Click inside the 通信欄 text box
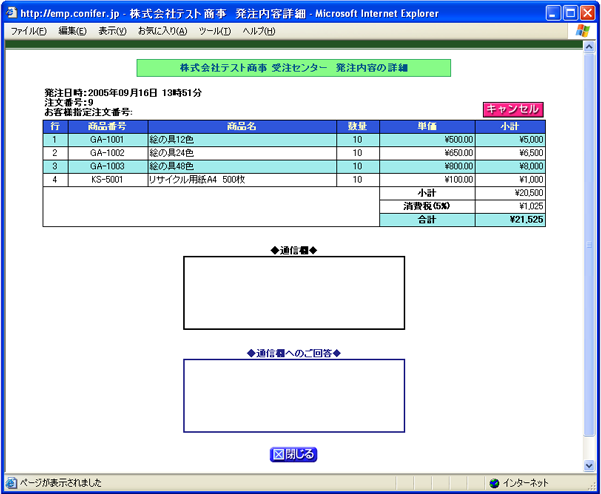The image size is (601, 494). (x=294, y=293)
